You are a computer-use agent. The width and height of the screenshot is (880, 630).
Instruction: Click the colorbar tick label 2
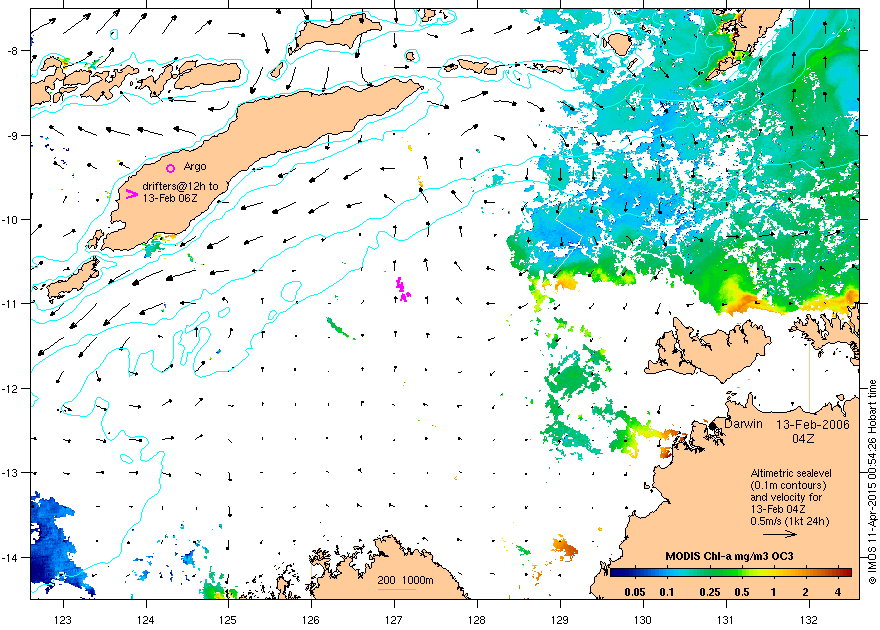pyautogui.click(x=805, y=592)
